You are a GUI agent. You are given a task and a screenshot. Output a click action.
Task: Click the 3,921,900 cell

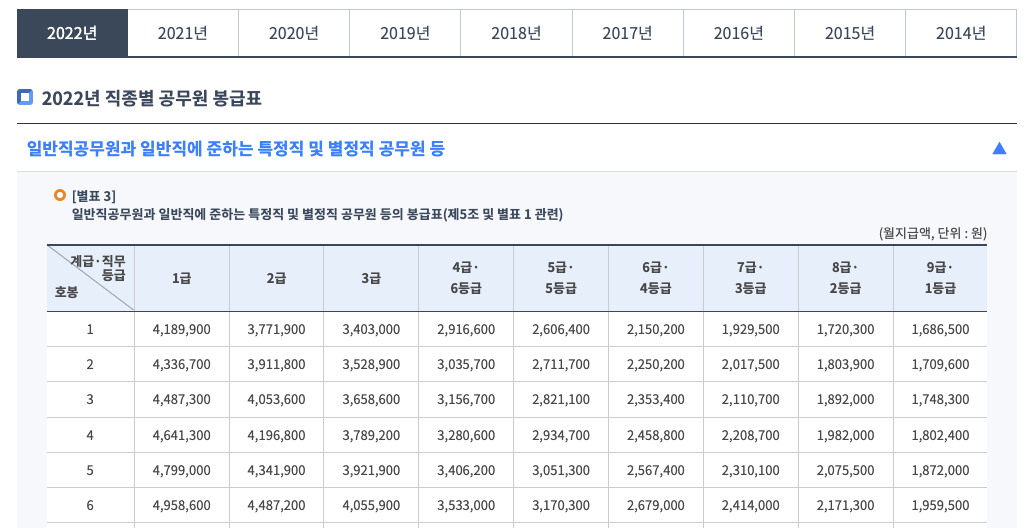(x=371, y=470)
